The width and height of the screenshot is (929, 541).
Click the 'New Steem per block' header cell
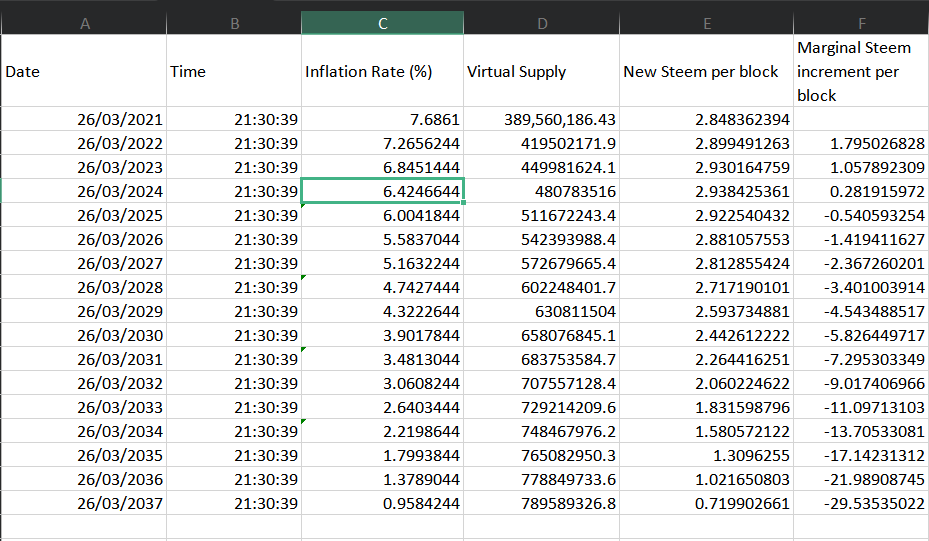706,71
